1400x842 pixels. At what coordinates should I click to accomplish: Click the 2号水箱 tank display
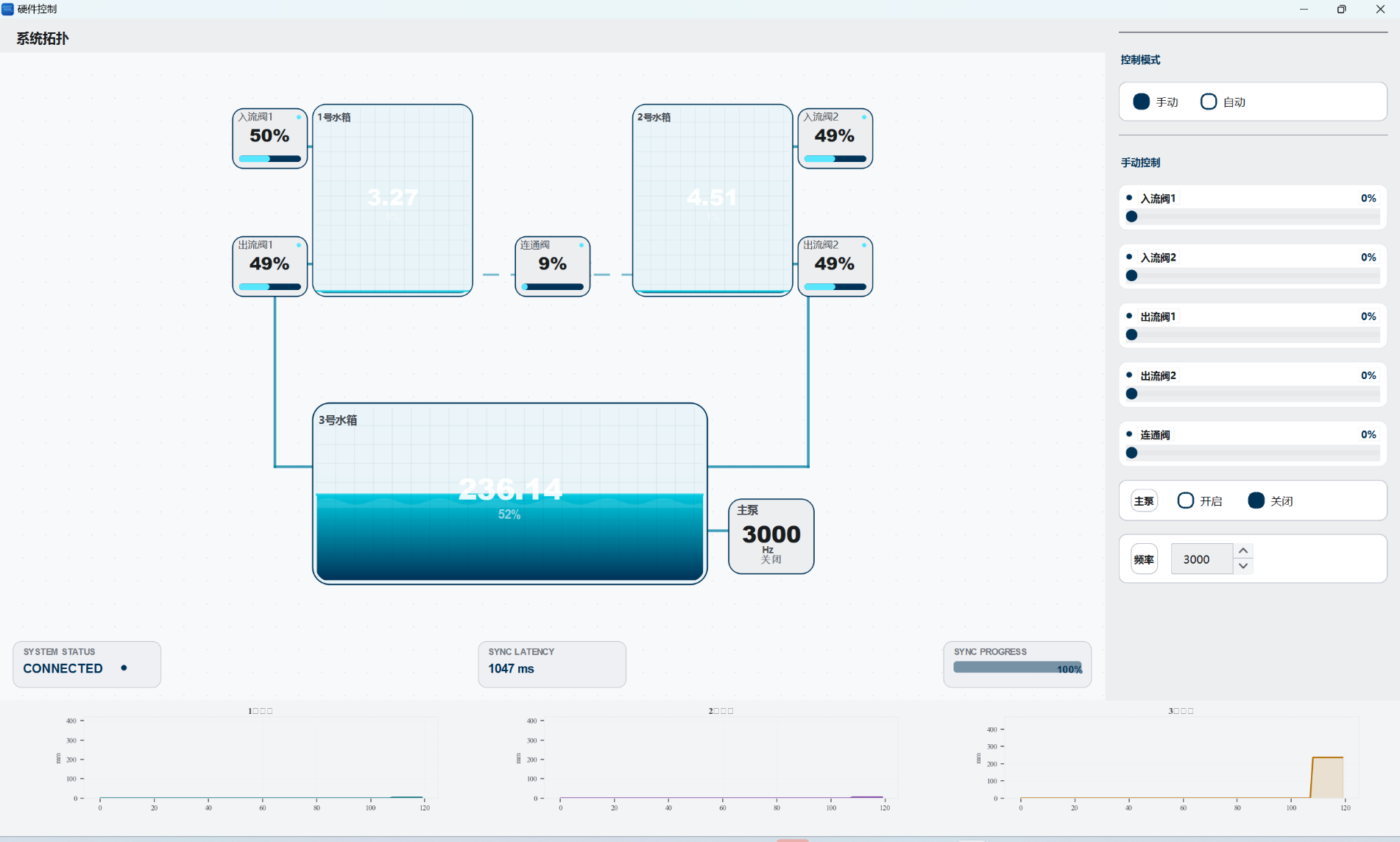pos(713,200)
